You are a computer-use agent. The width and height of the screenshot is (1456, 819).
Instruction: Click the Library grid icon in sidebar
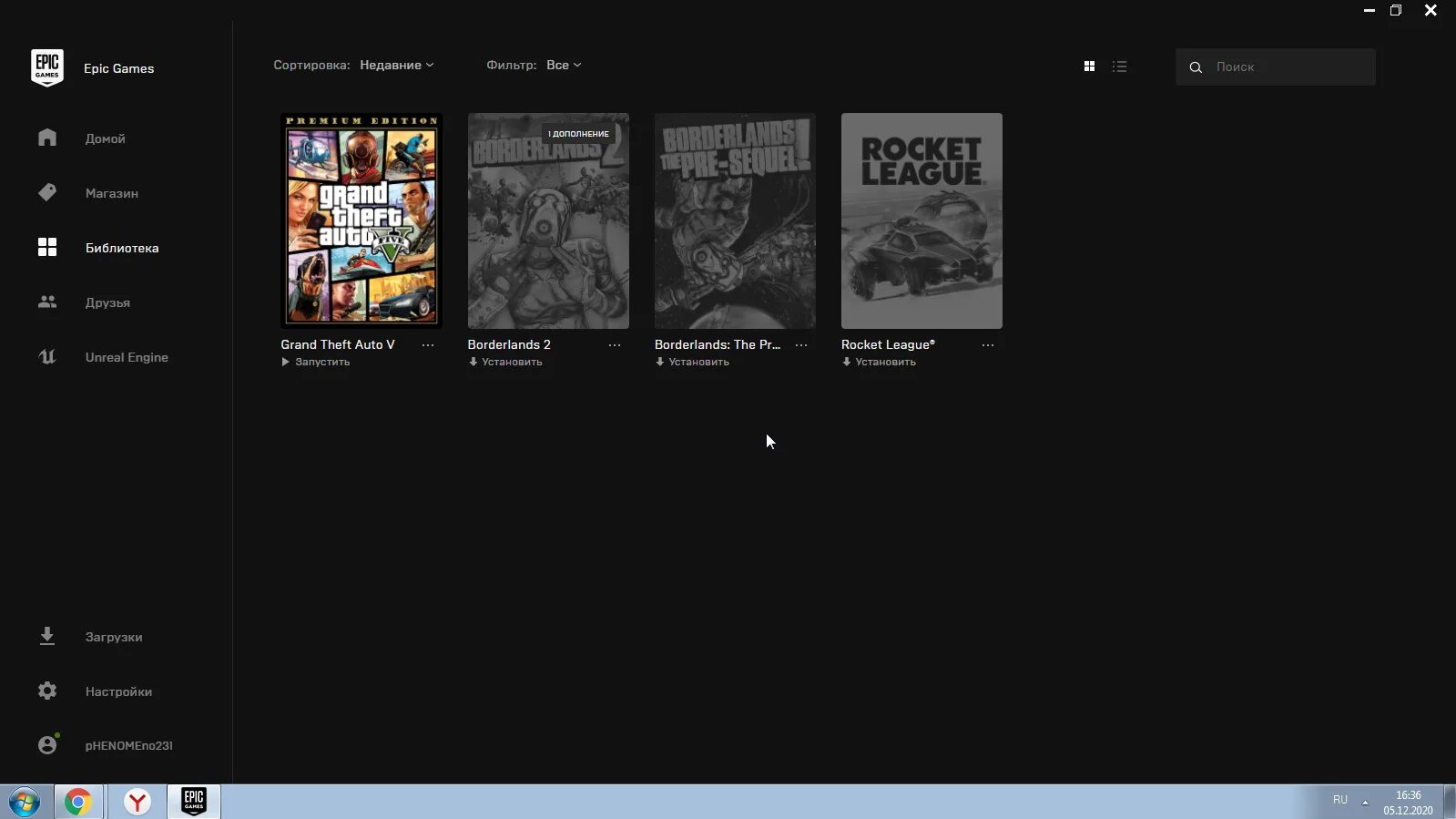pos(47,247)
